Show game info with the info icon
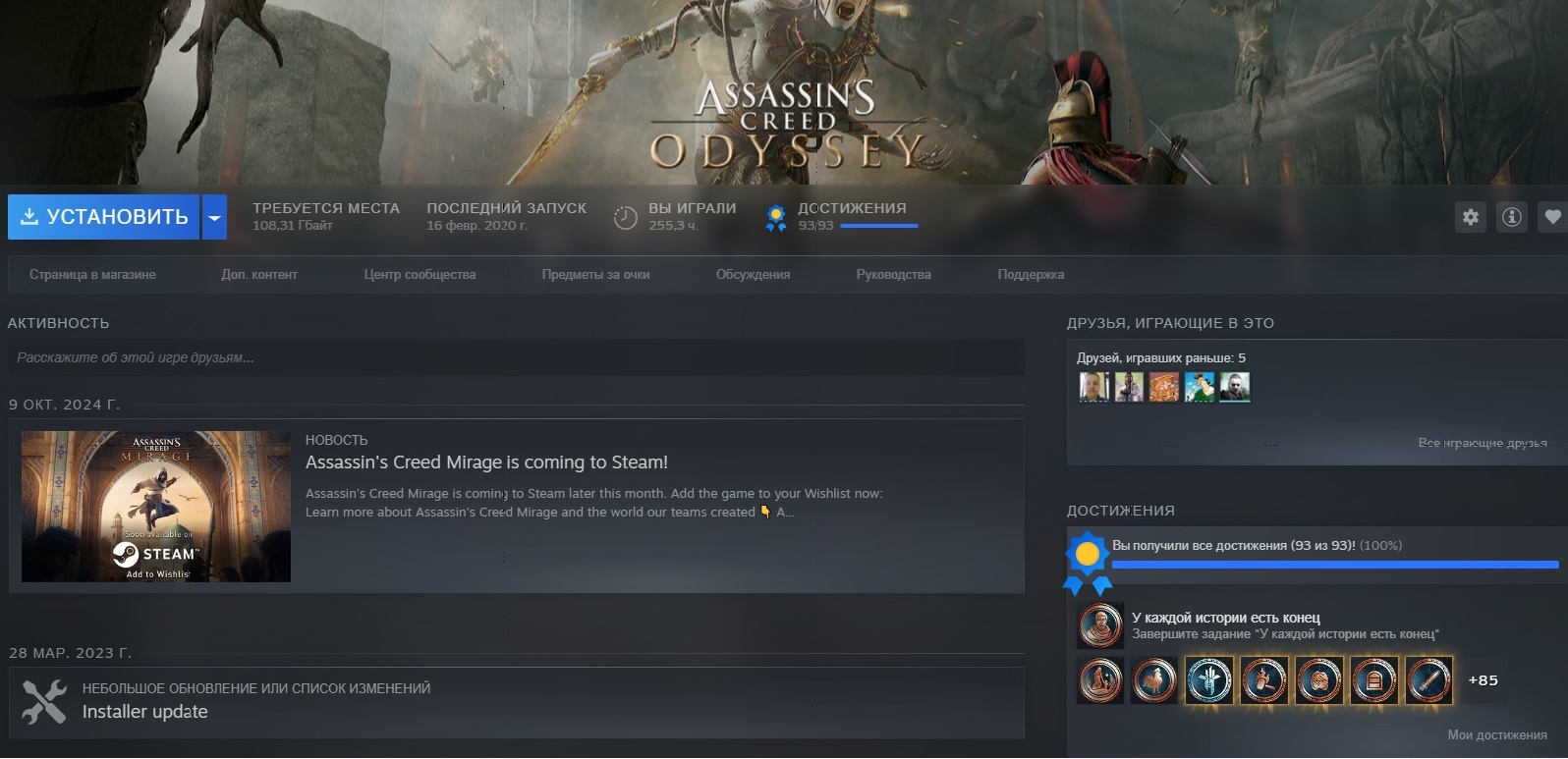 click(1512, 217)
